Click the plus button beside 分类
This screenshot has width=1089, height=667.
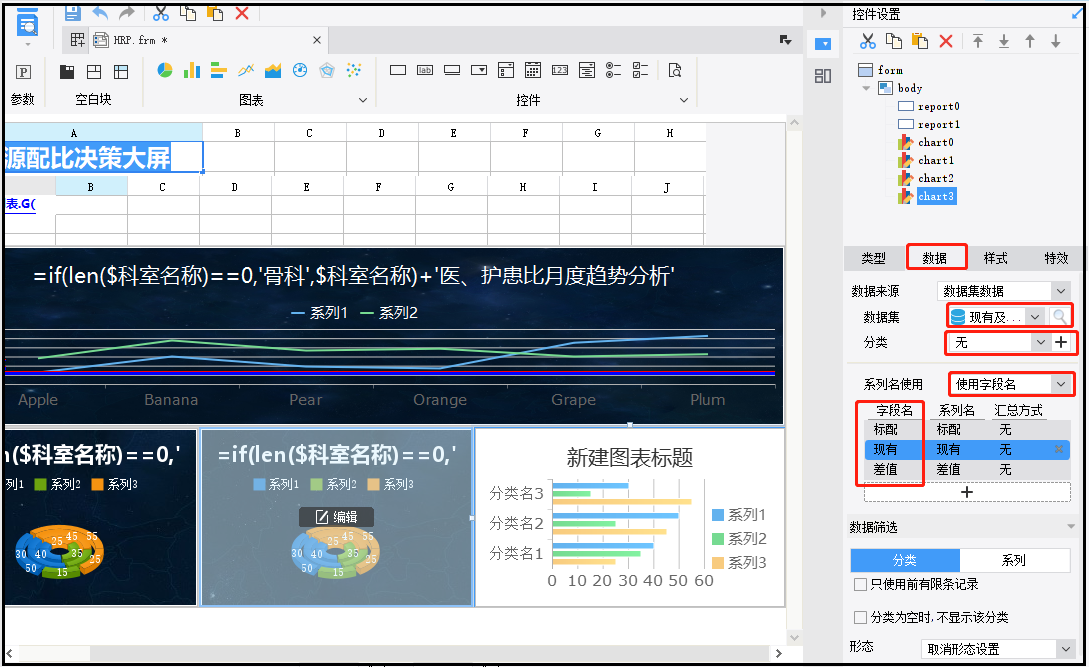1061,343
